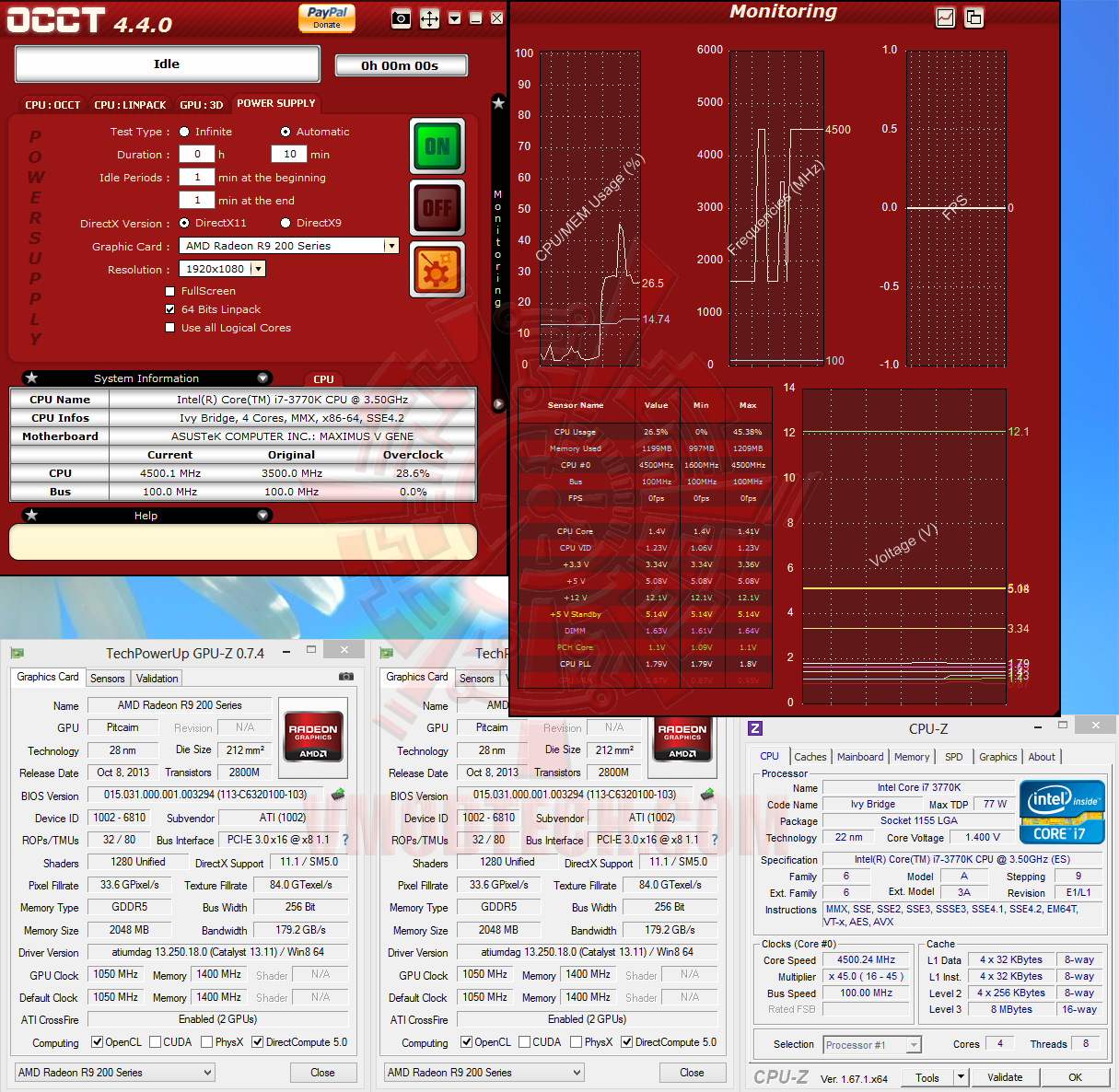
Task: Click right GPU-Z Radeon Graphics logo
Action: (x=682, y=738)
